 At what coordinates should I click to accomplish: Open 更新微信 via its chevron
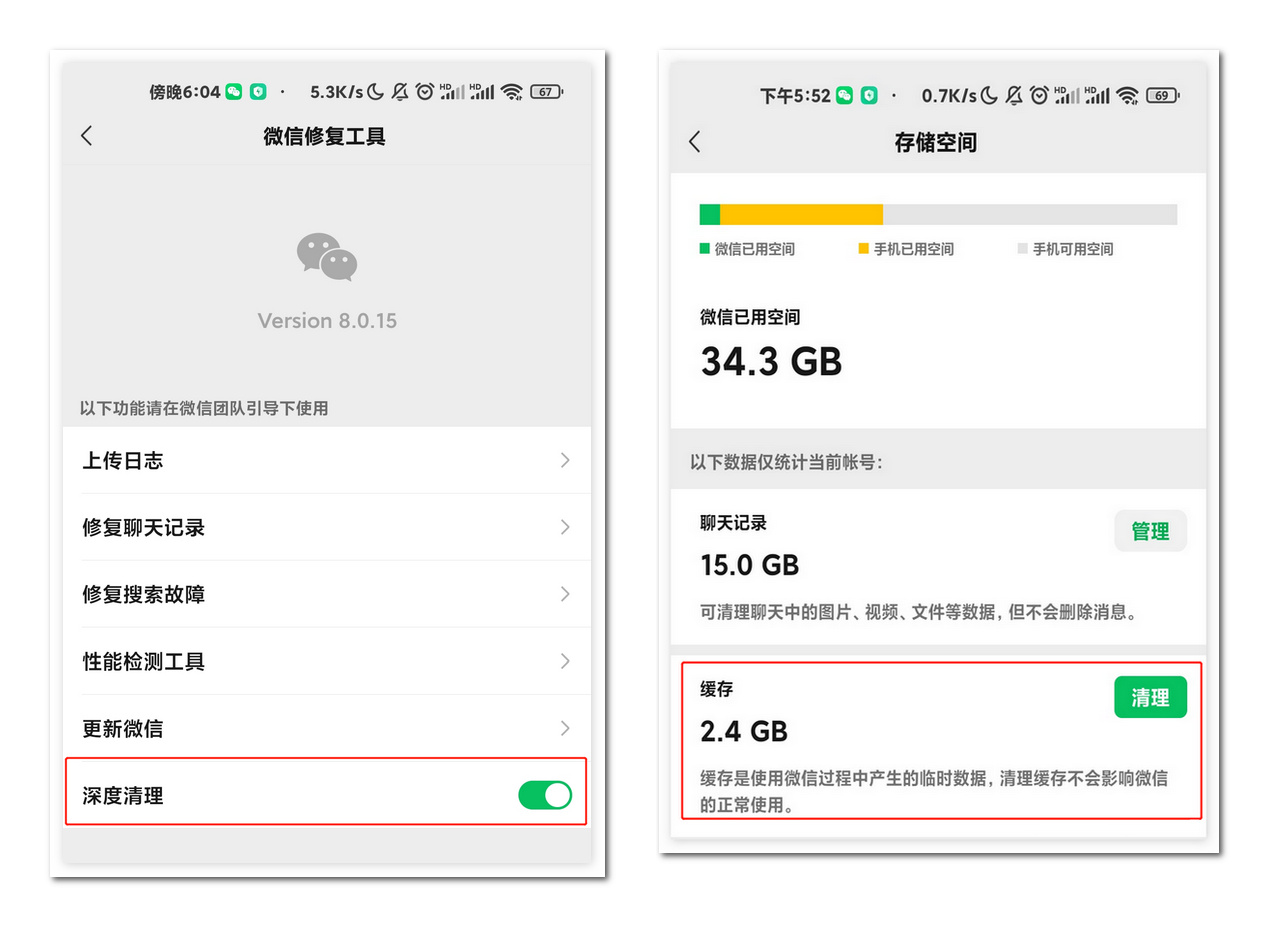click(x=565, y=728)
